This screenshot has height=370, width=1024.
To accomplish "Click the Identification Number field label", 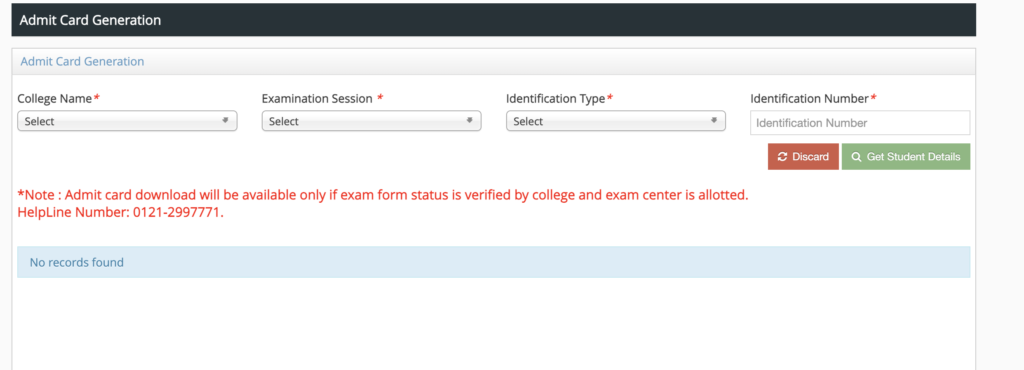I will (x=813, y=99).
